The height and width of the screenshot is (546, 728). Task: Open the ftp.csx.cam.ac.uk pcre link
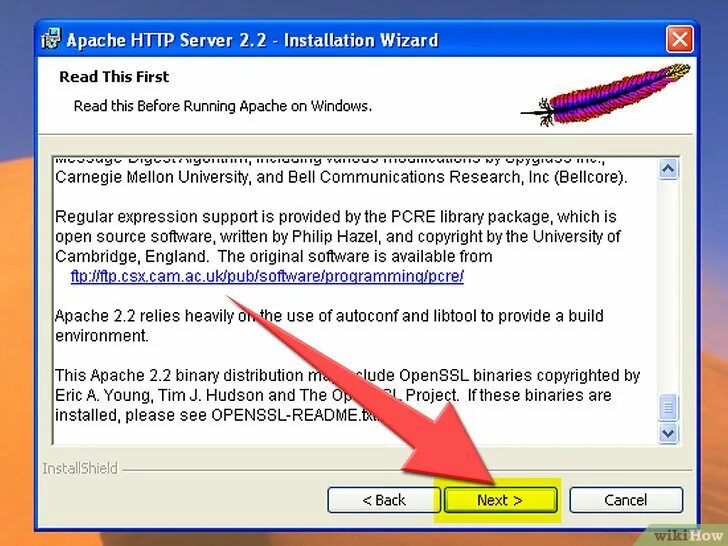[x=267, y=276]
